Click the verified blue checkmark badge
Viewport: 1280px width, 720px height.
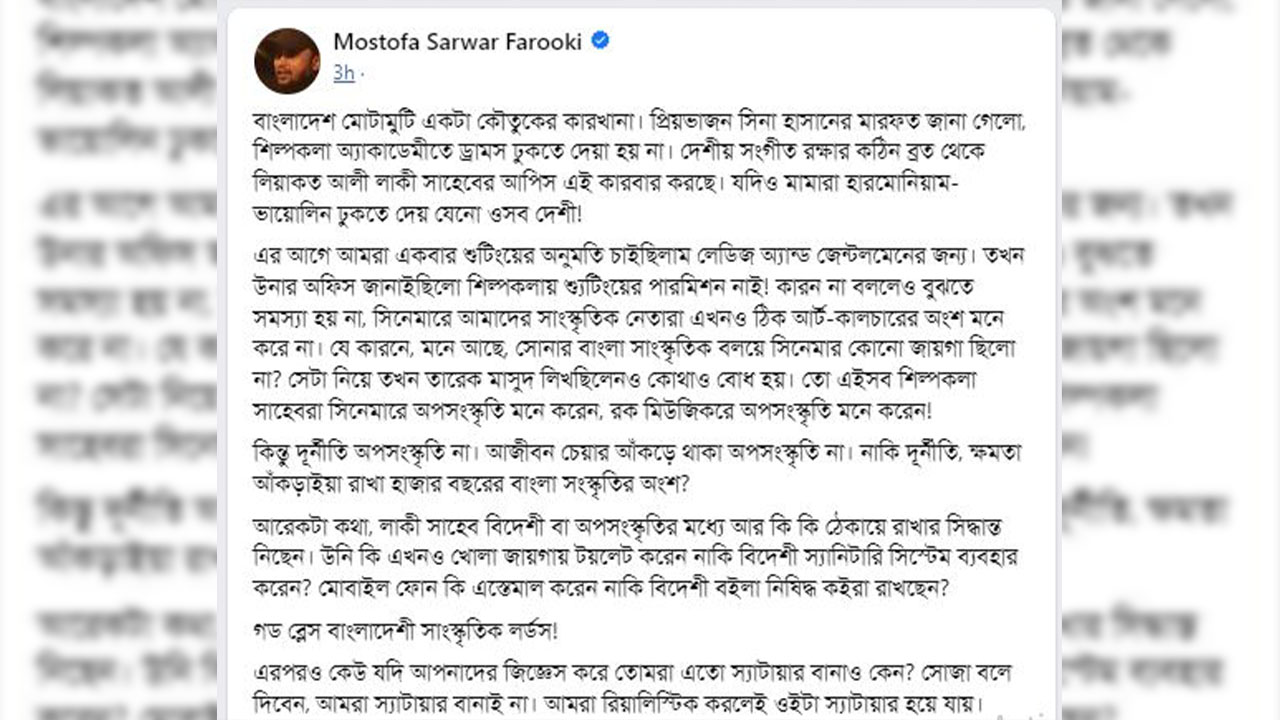(x=600, y=41)
